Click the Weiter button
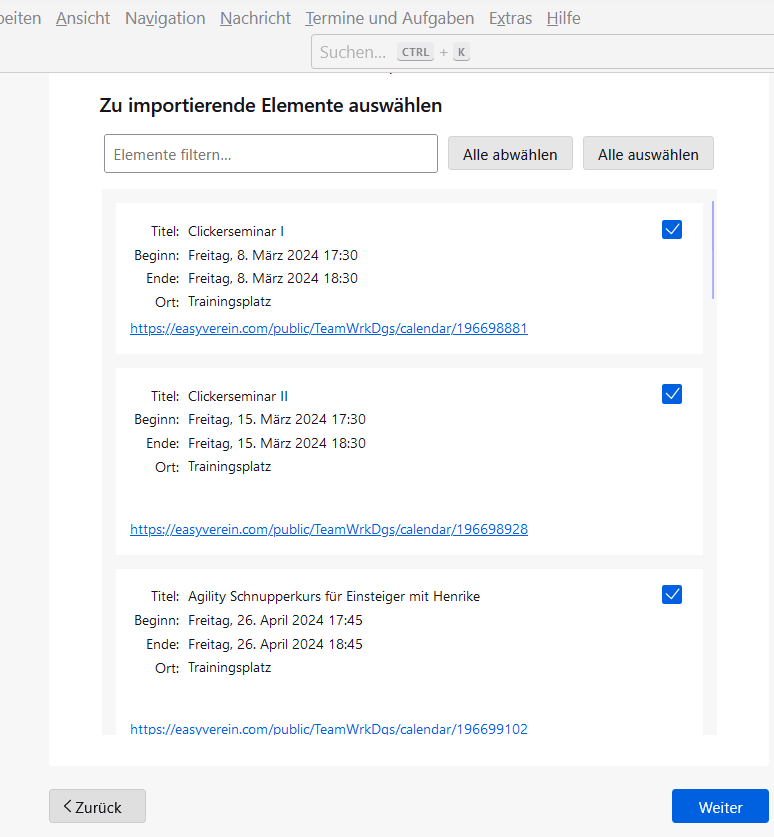Screen dimensions: 774x837 click(720, 806)
